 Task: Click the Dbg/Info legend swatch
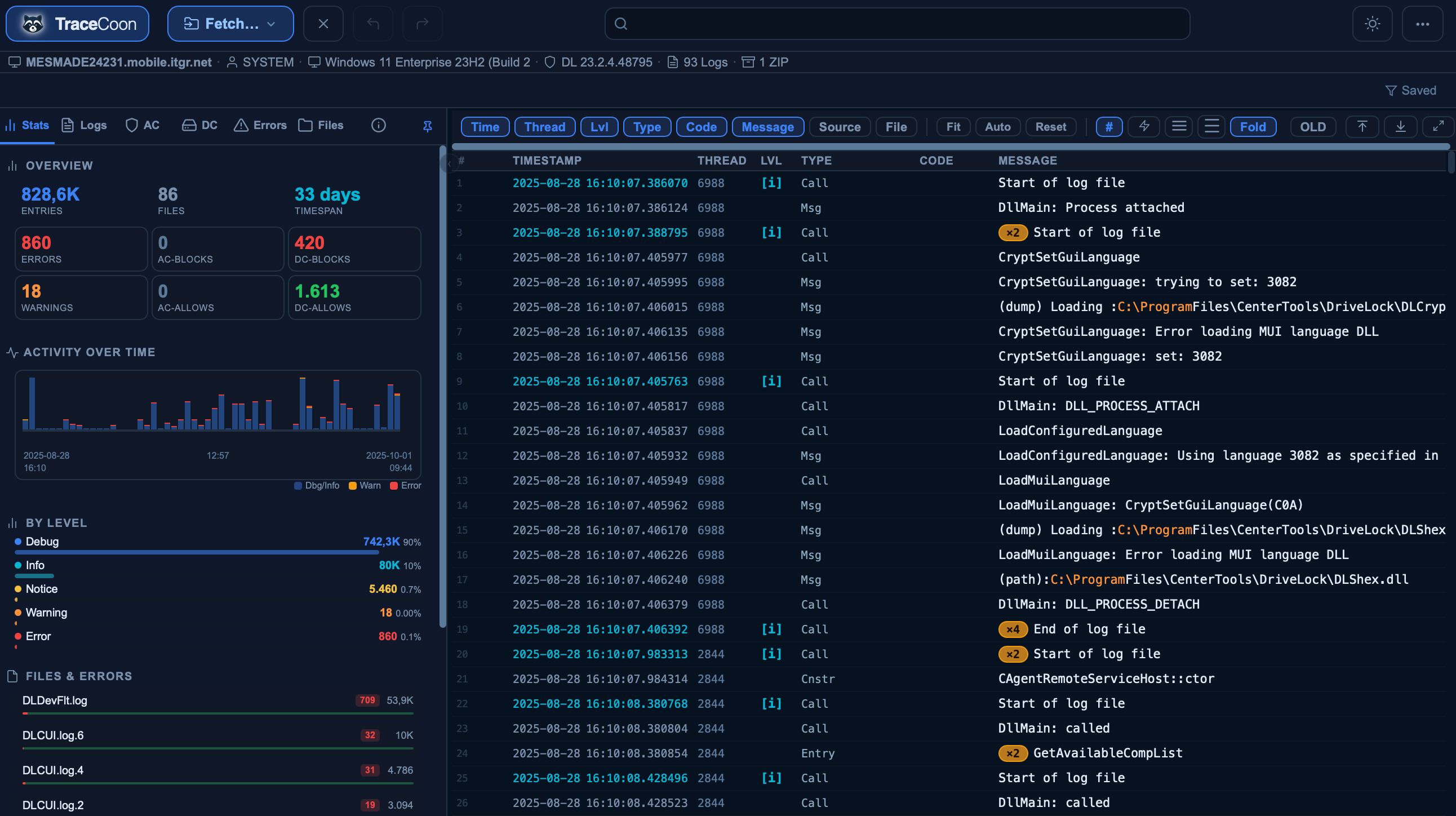298,486
